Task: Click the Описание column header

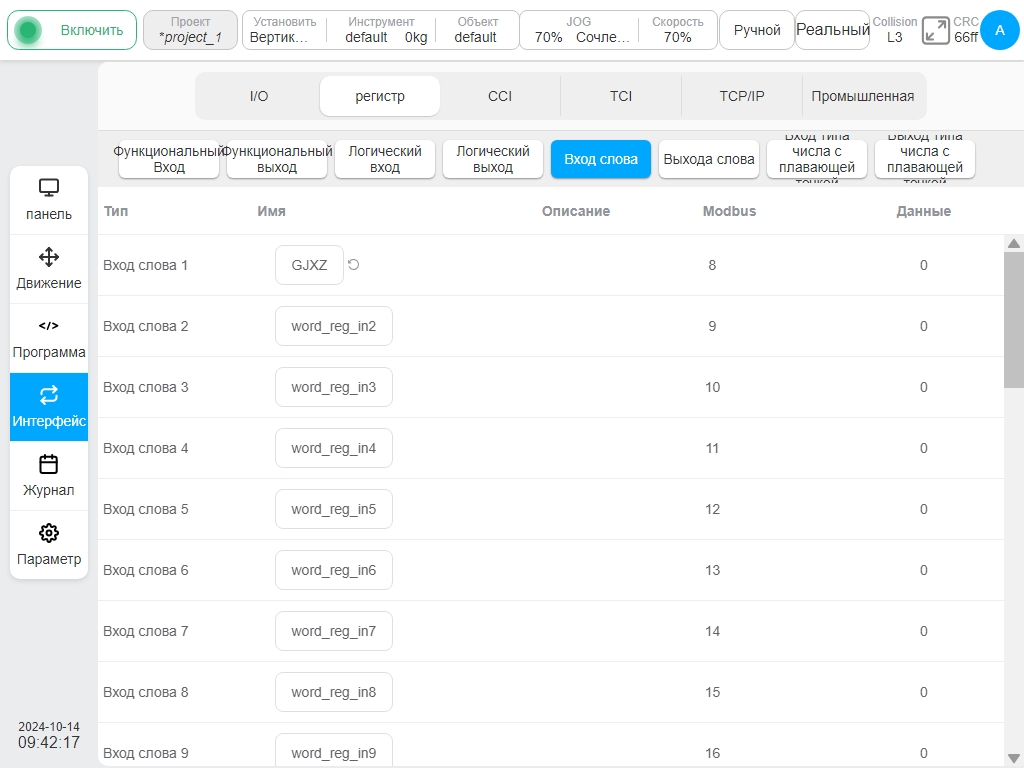Action: tap(575, 211)
